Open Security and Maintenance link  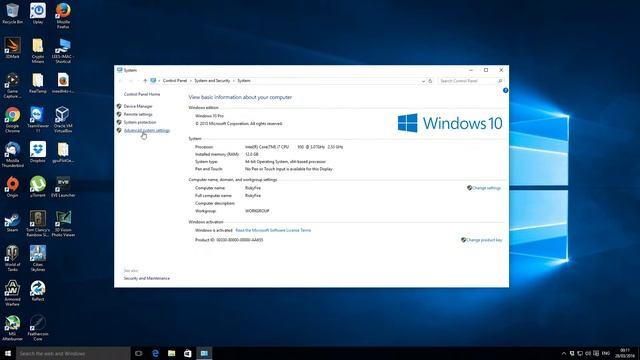click(x=147, y=278)
